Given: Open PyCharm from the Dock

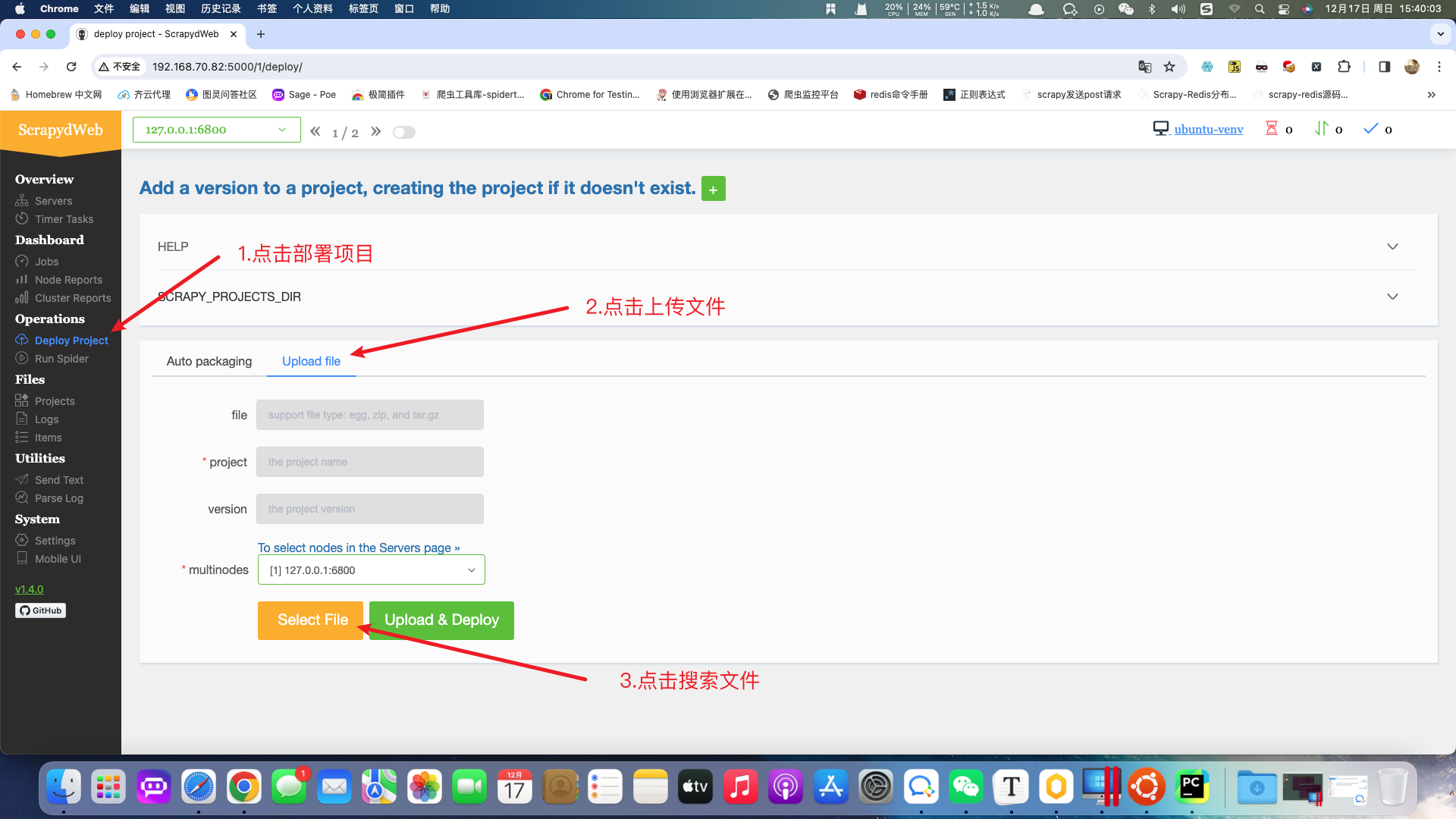Looking at the screenshot, I should 1191,787.
